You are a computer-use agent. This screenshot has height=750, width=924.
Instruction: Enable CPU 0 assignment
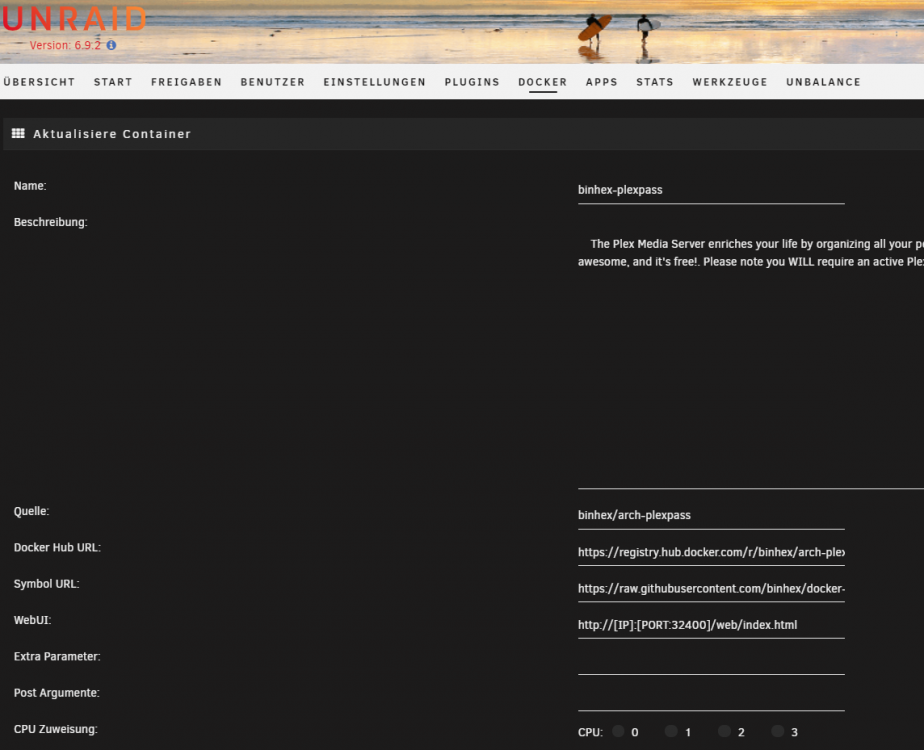(x=618, y=731)
